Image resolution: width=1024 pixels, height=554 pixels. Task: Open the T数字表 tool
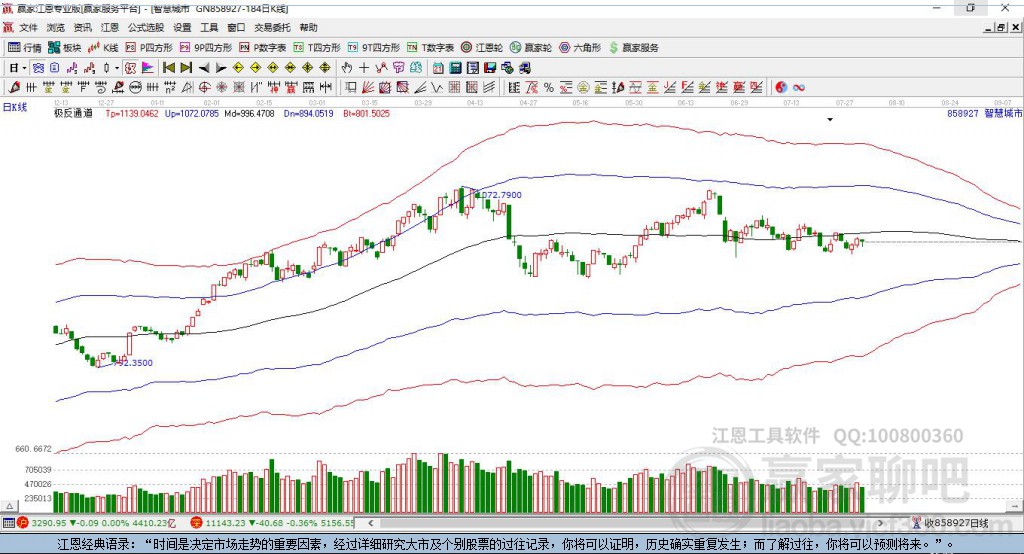coord(430,48)
